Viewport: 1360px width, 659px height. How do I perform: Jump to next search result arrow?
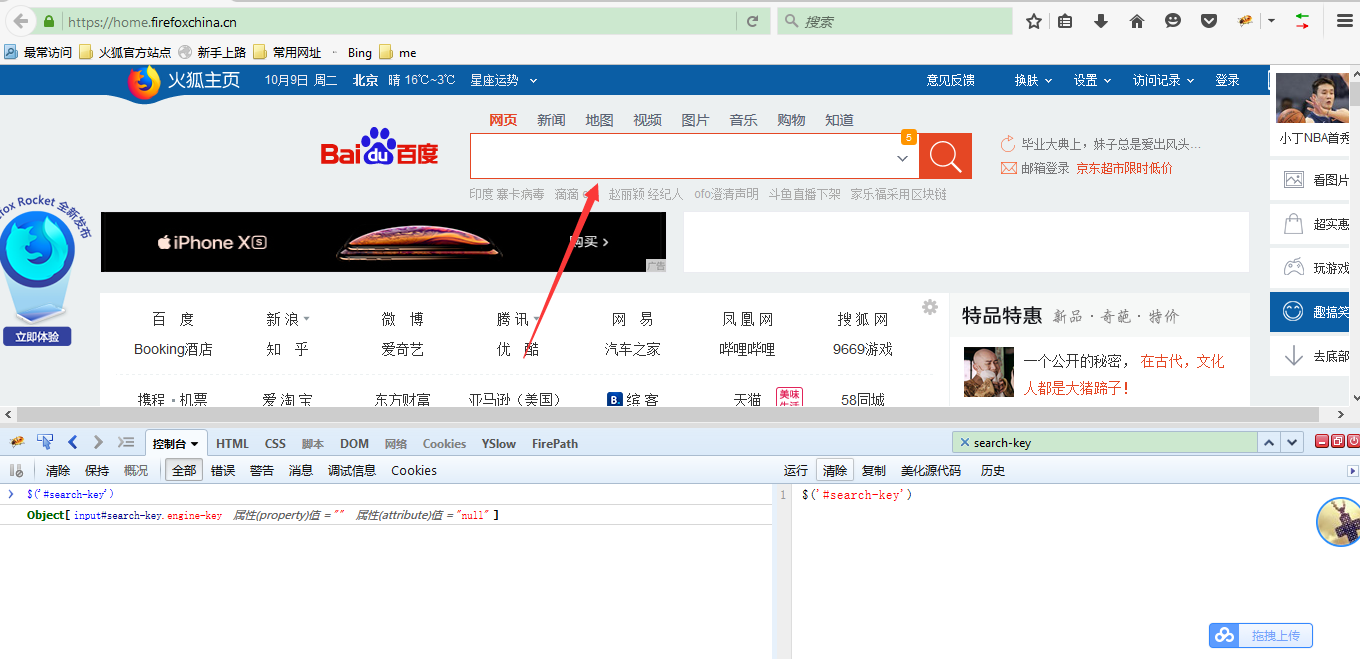[x=1292, y=442]
